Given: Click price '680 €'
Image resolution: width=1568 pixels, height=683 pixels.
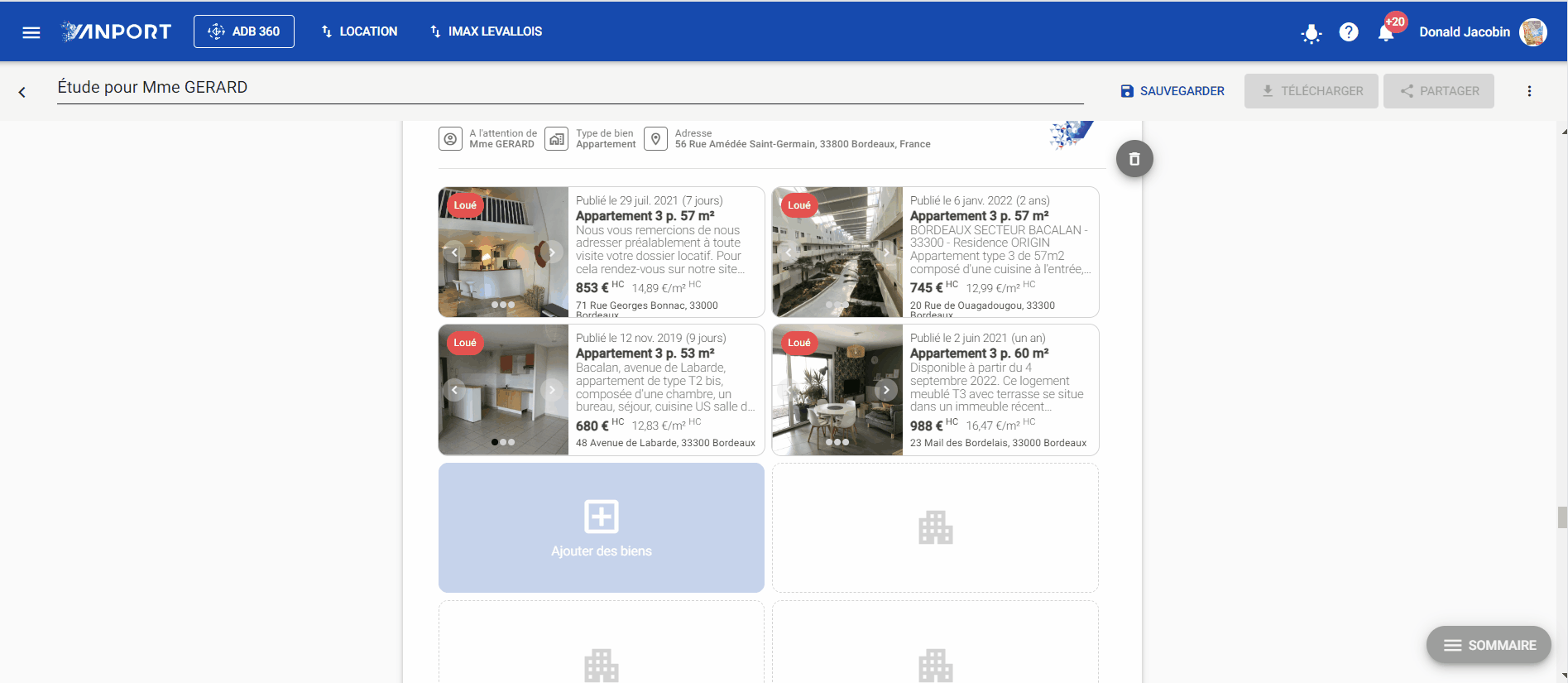Looking at the screenshot, I should (592, 426).
